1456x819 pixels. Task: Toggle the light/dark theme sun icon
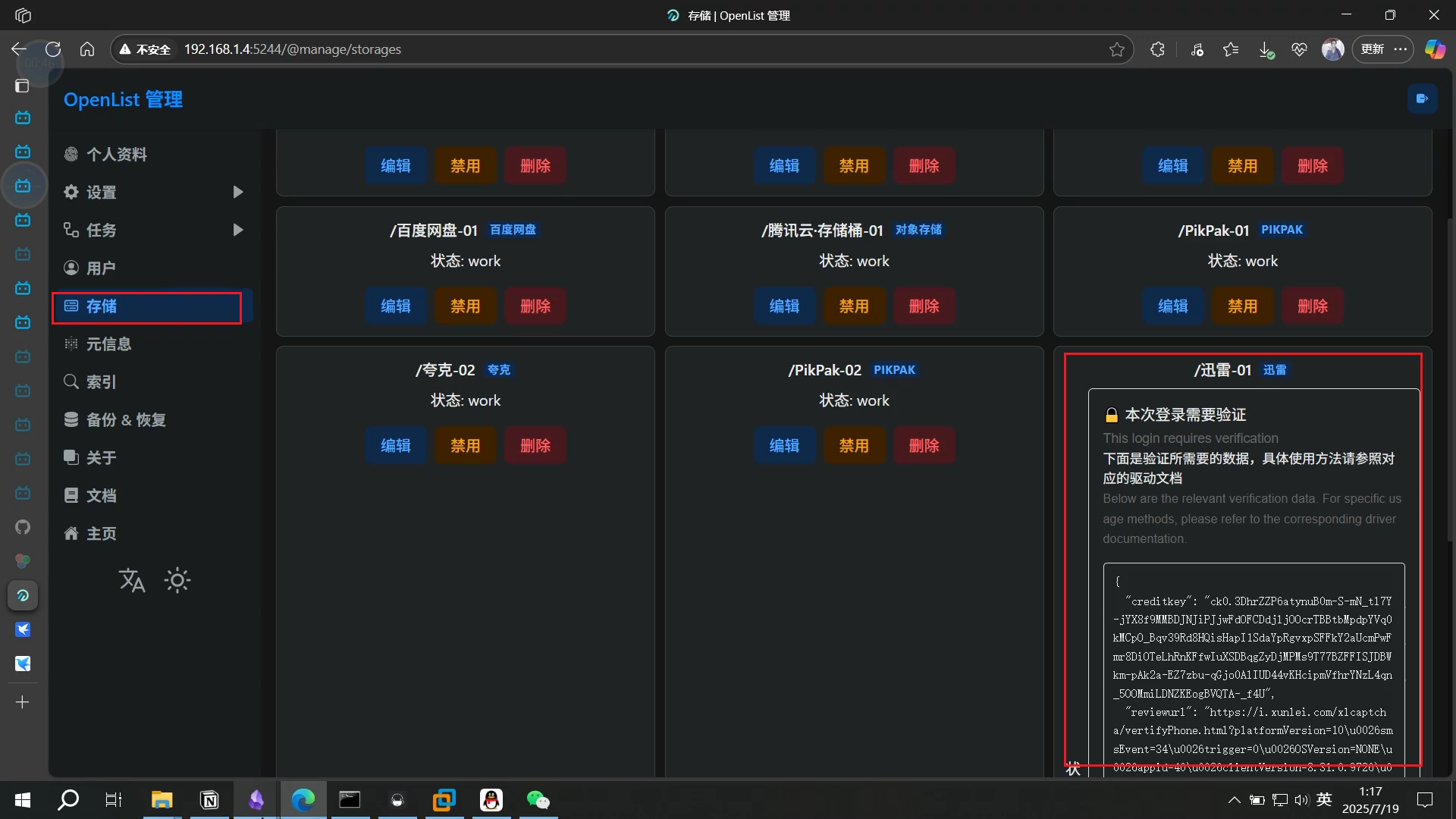[x=177, y=581]
